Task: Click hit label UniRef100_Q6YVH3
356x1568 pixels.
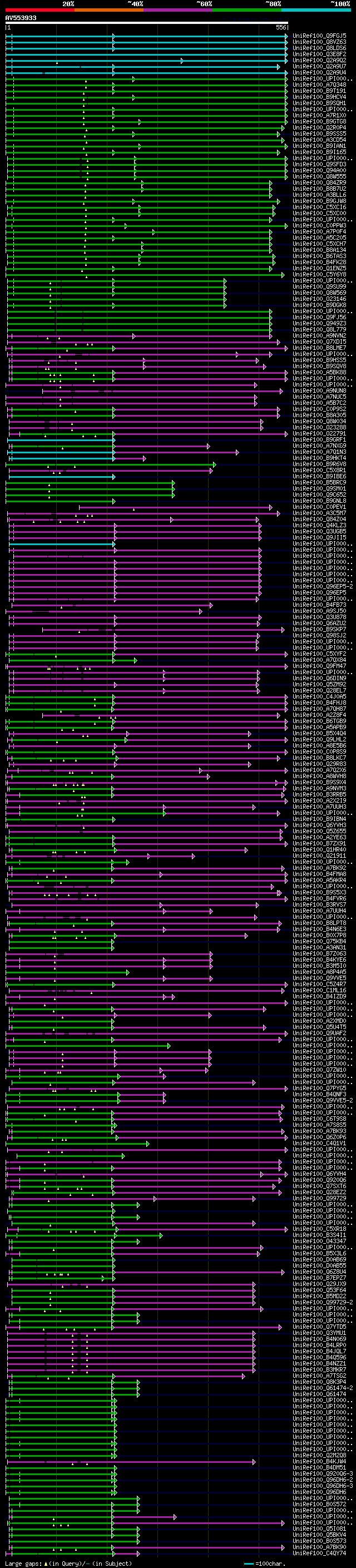Action: tap(319, 825)
